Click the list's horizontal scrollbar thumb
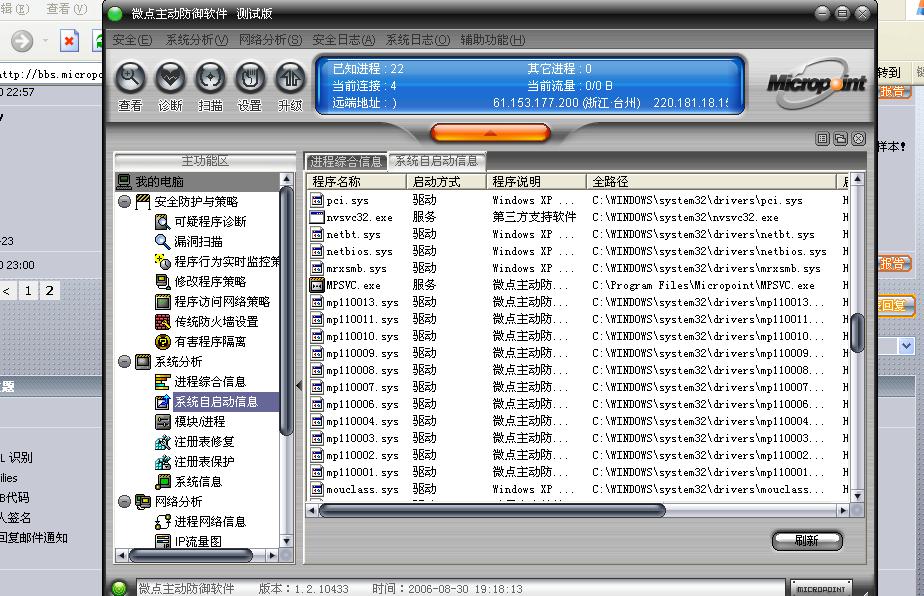The width and height of the screenshot is (924, 596). click(x=492, y=511)
